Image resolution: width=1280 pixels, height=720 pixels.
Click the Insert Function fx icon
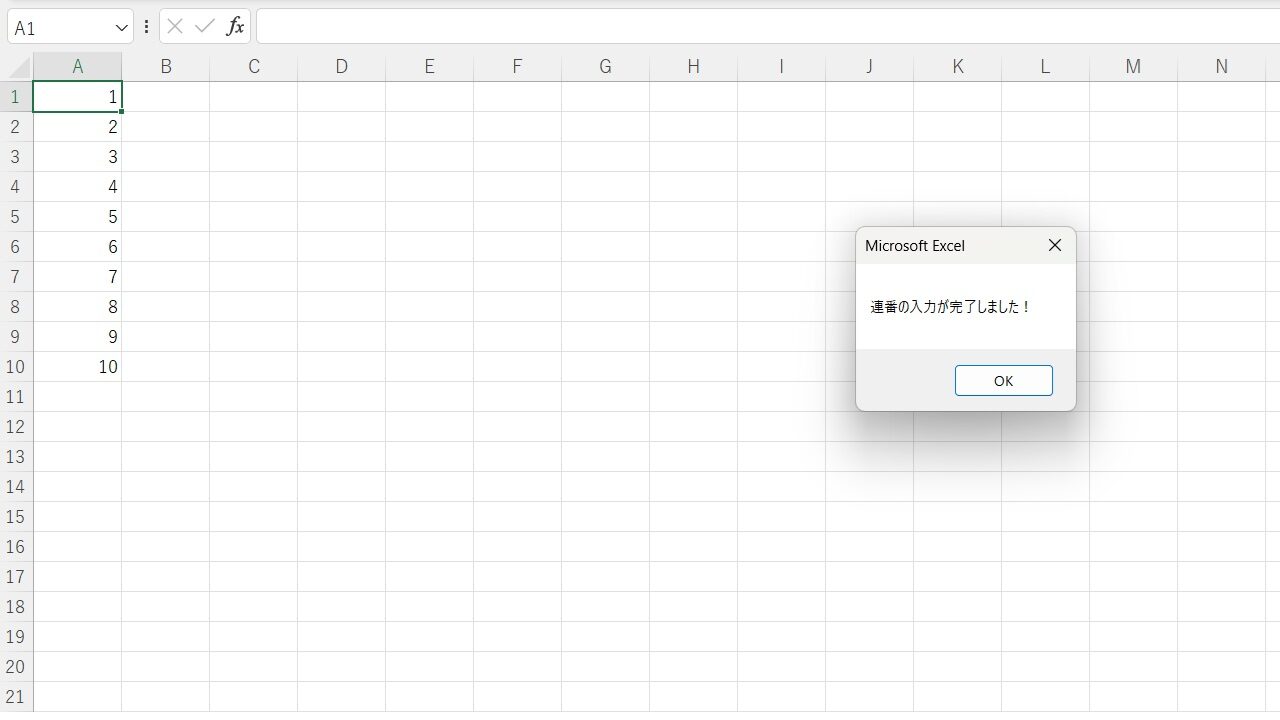click(x=235, y=27)
